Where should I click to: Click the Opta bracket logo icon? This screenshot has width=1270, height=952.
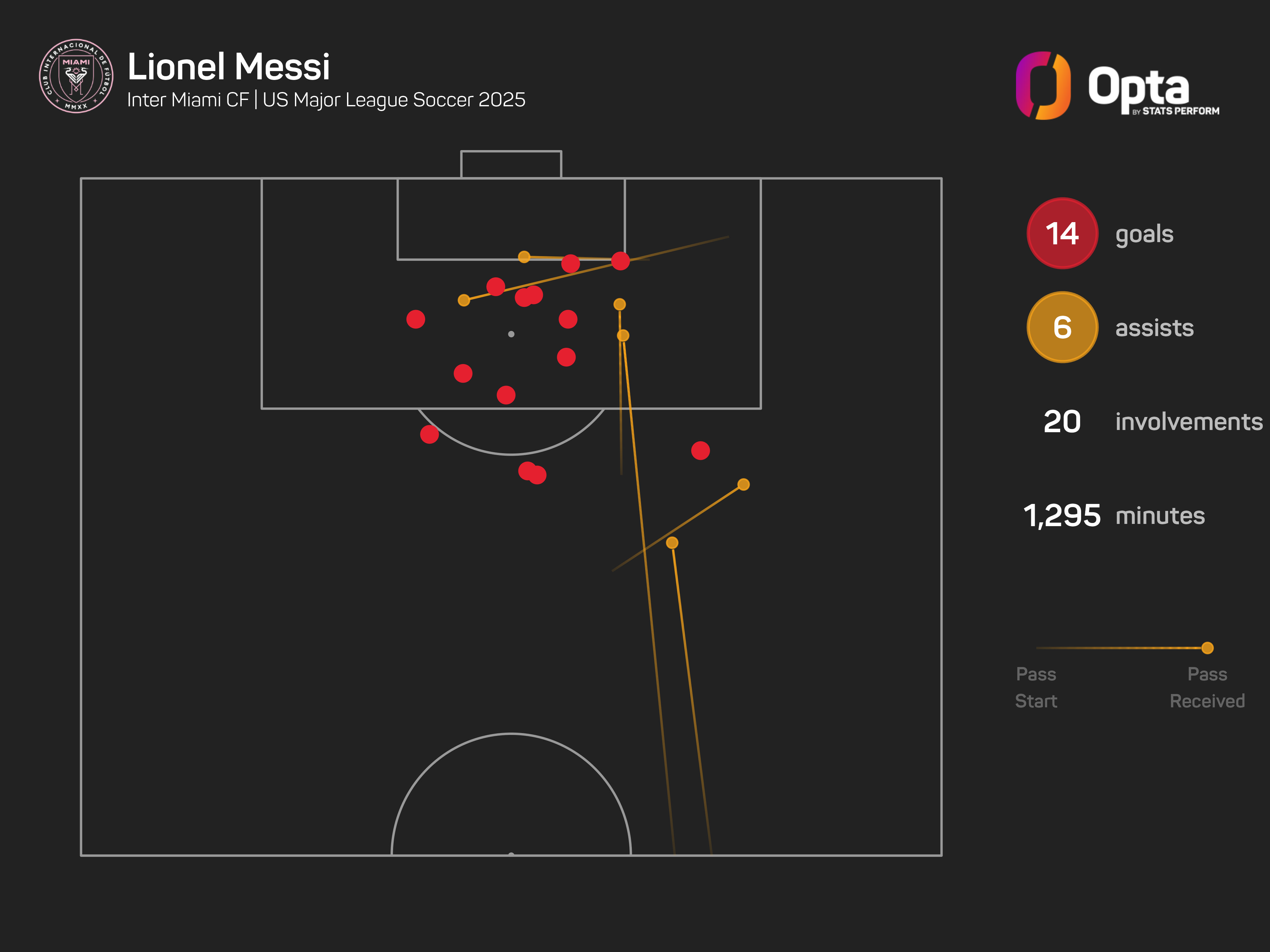click(x=1043, y=85)
